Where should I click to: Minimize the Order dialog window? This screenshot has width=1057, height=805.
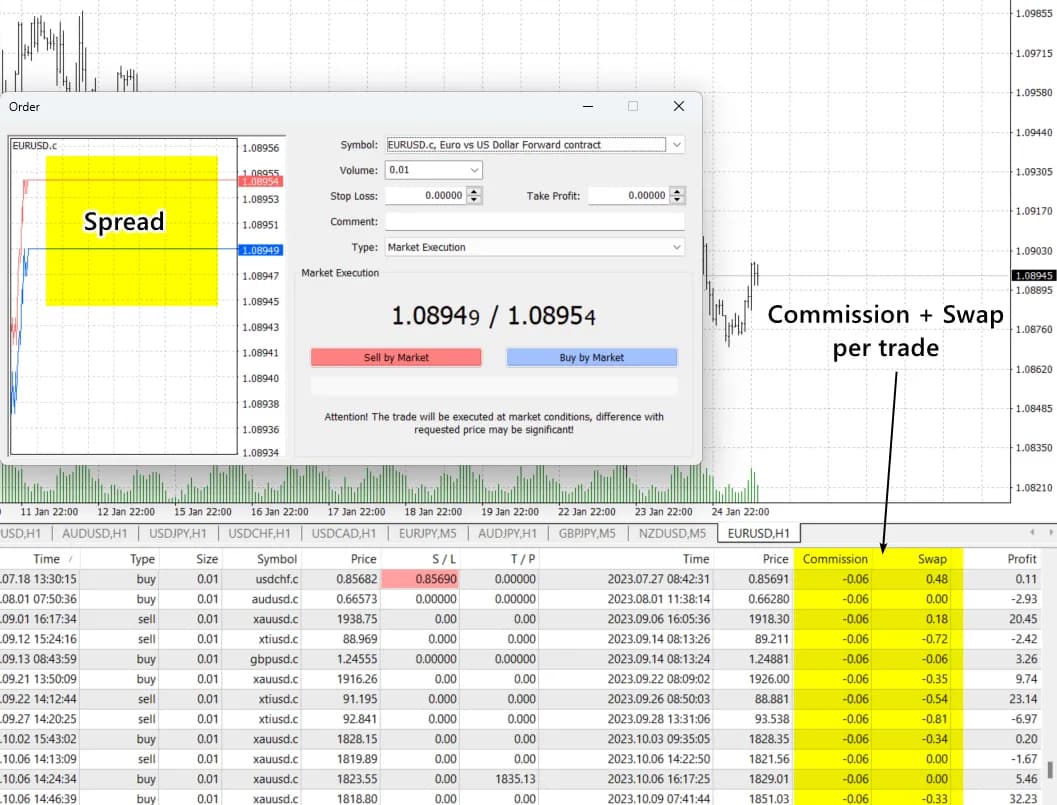tap(587, 106)
